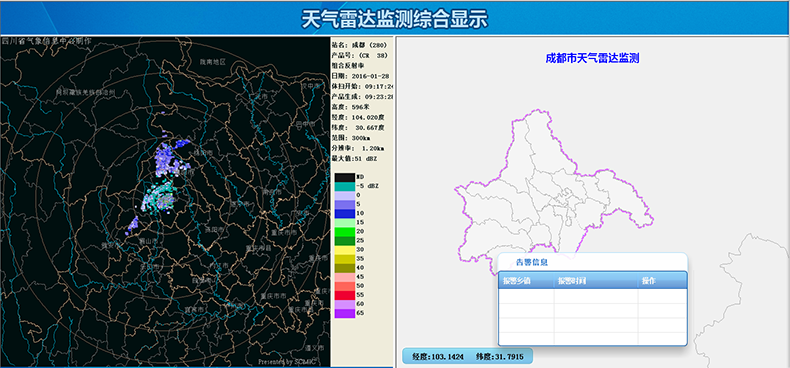
Task: Click the 告警信息 panel title
Action: (532, 262)
